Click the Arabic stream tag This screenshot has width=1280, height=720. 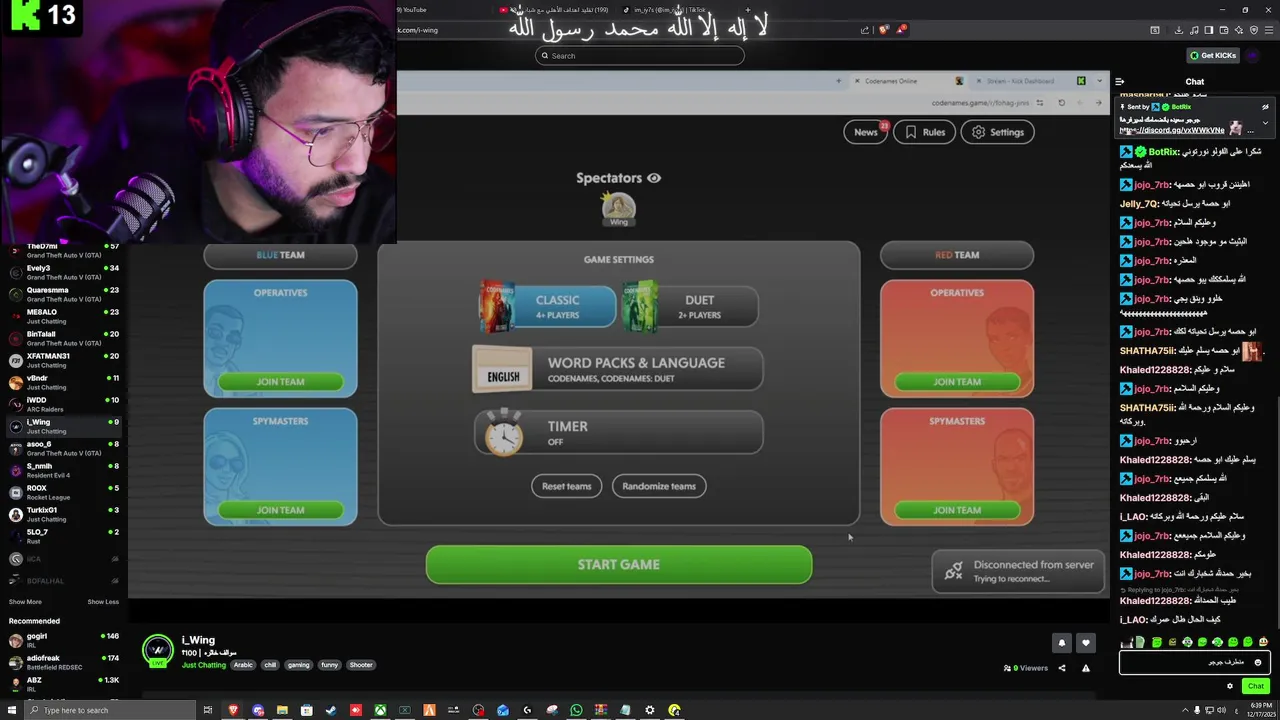(x=244, y=665)
